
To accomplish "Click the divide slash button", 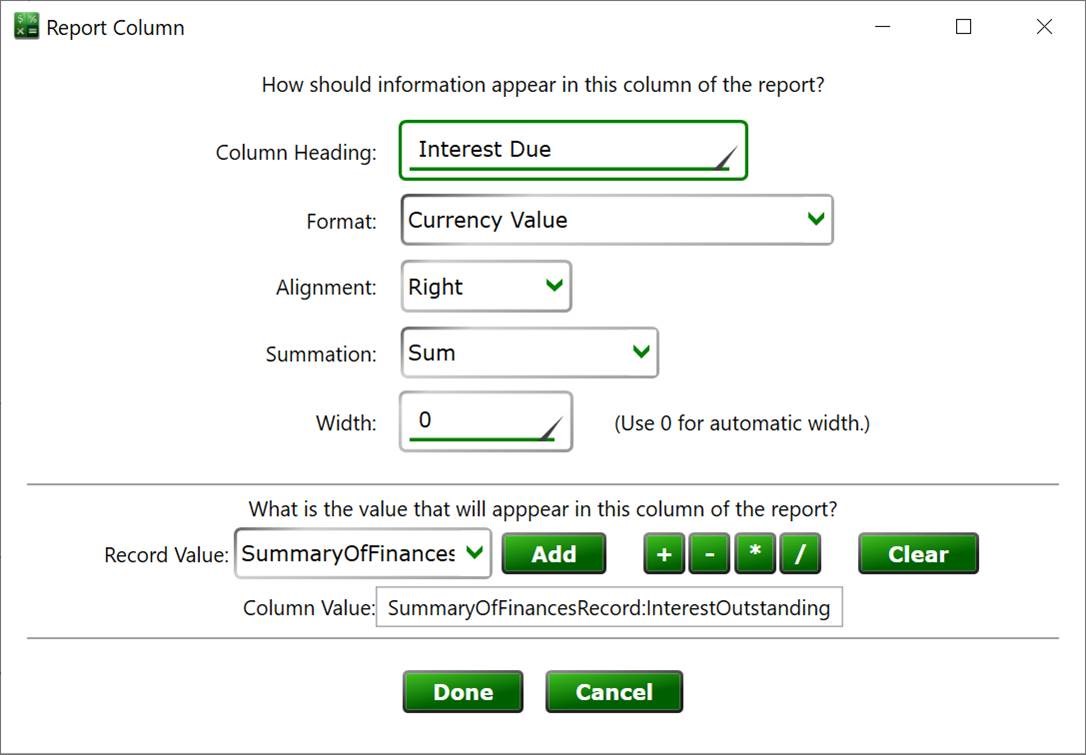I will pos(800,554).
